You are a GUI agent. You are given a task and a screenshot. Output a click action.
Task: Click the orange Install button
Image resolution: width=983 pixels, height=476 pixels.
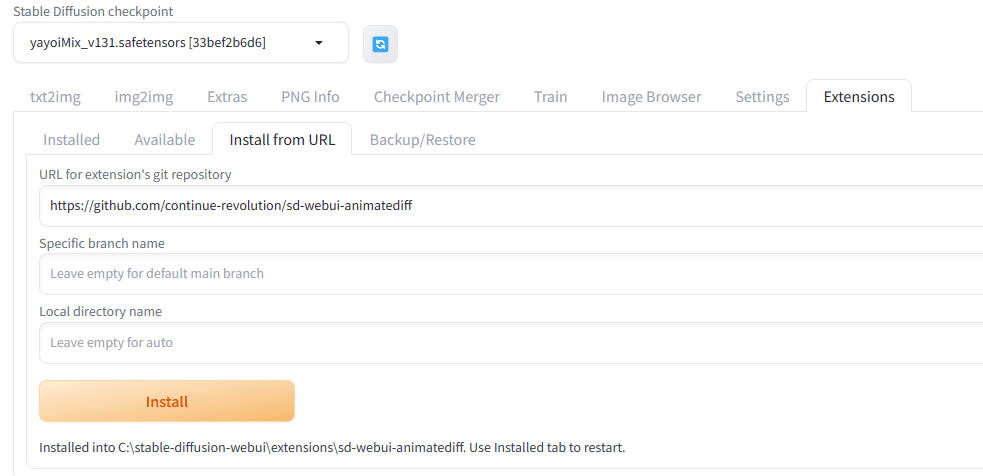(167, 401)
